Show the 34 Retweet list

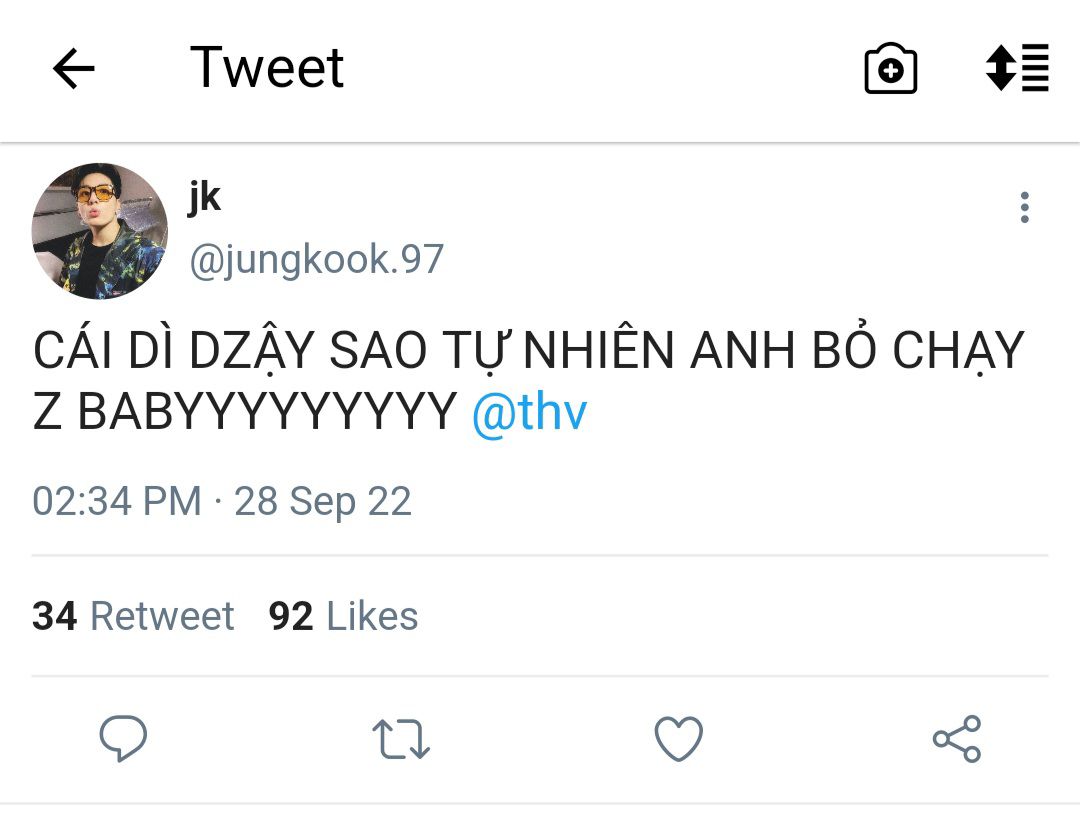(x=133, y=616)
